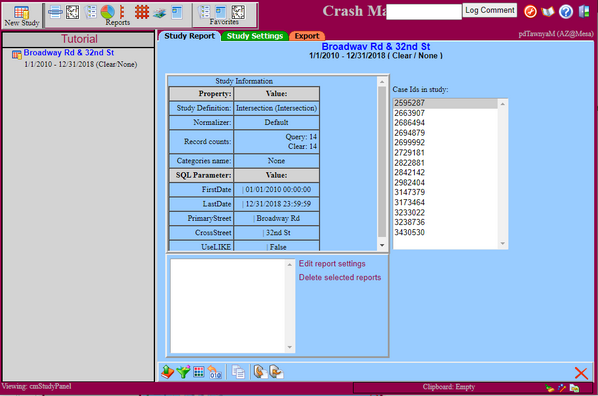Select case ID 2842142
This screenshot has width=598, height=396.
(x=445, y=172)
